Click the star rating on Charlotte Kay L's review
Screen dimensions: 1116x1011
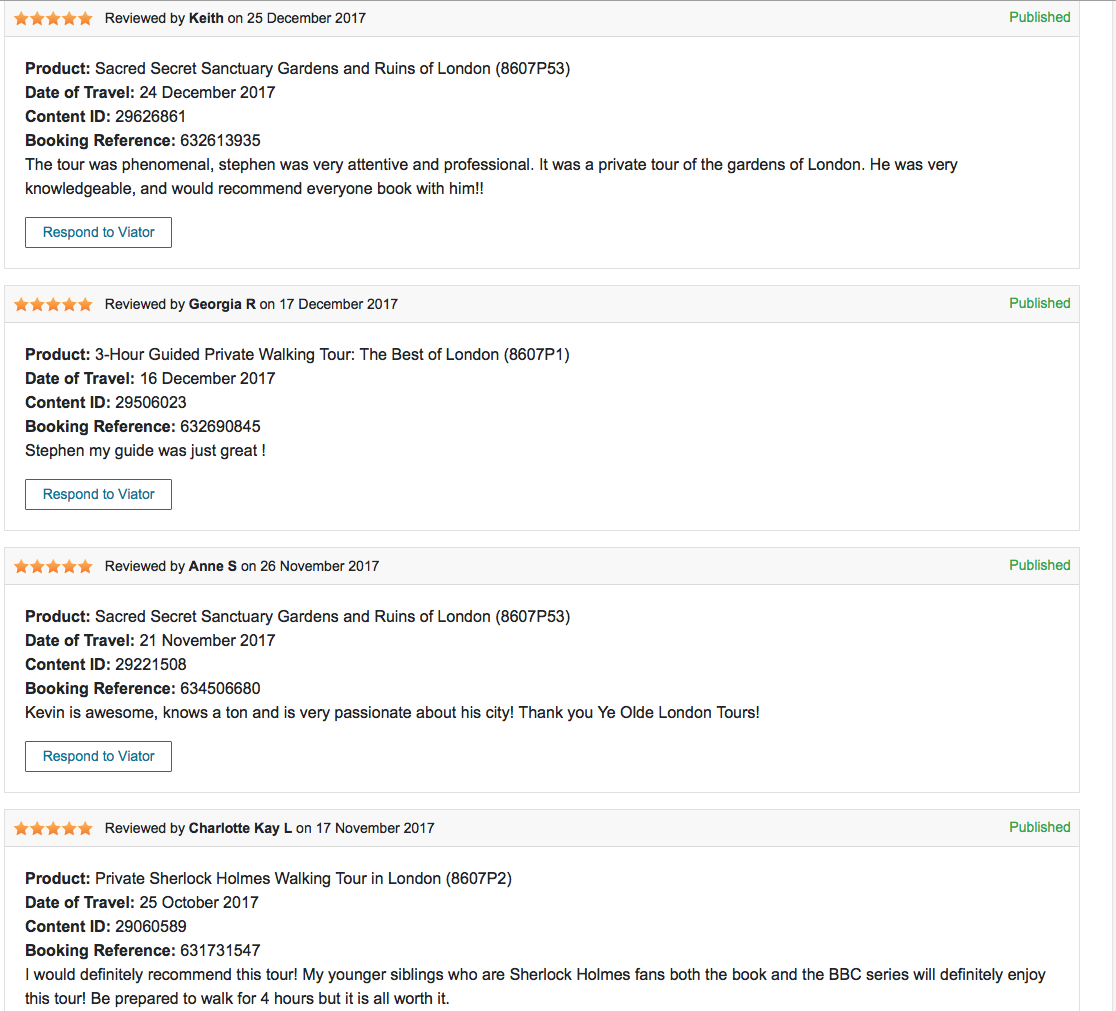pyautogui.click(x=53, y=828)
